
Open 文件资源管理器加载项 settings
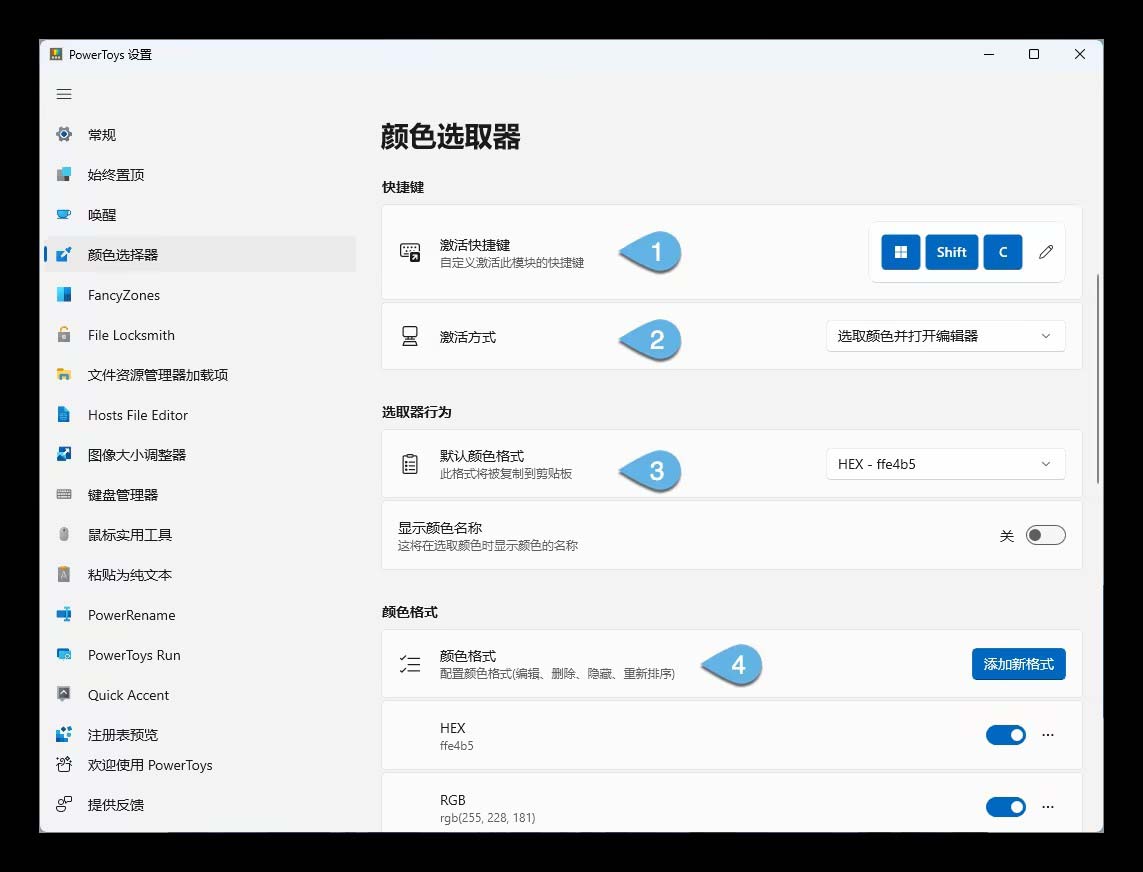[x=200, y=375]
